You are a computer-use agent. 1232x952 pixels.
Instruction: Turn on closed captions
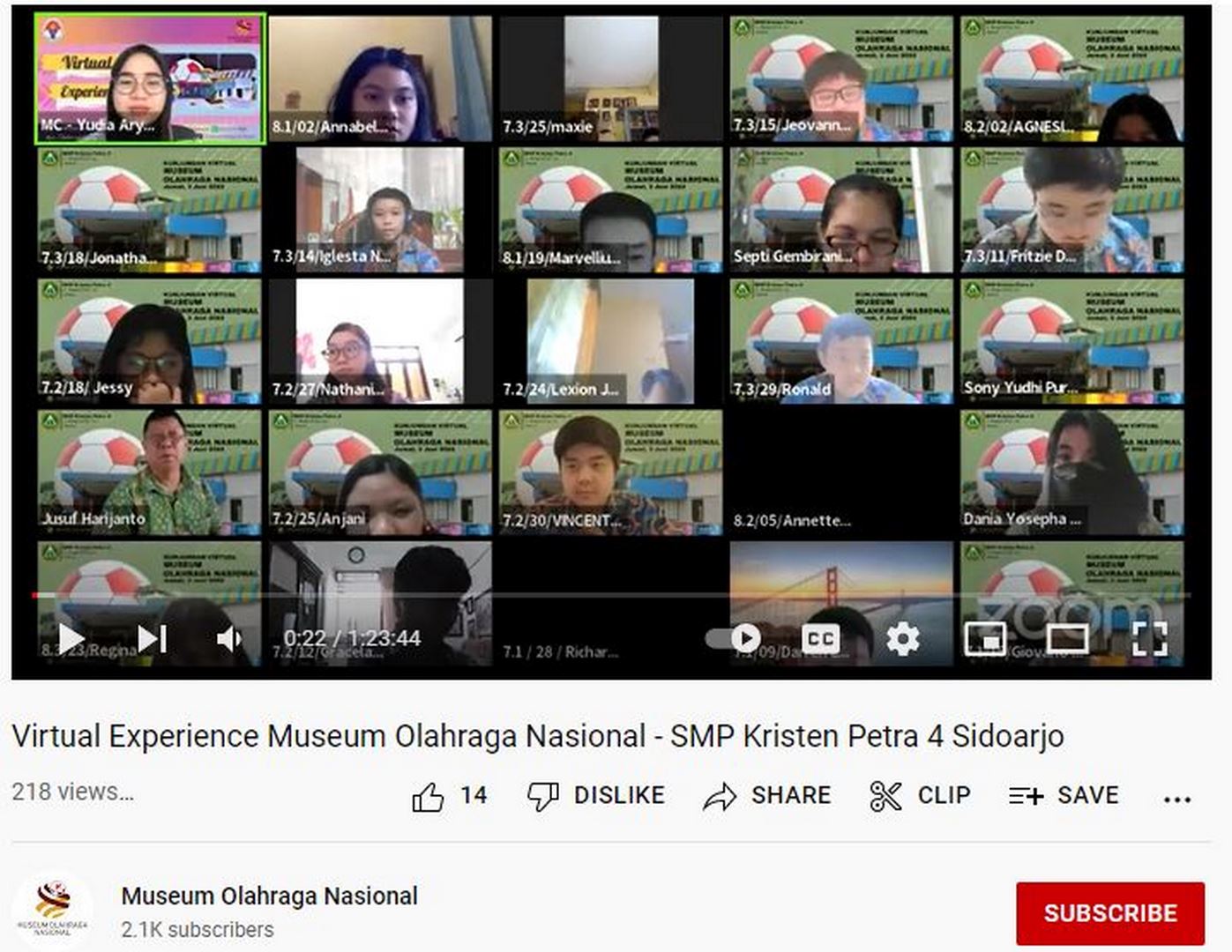pos(820,638)
